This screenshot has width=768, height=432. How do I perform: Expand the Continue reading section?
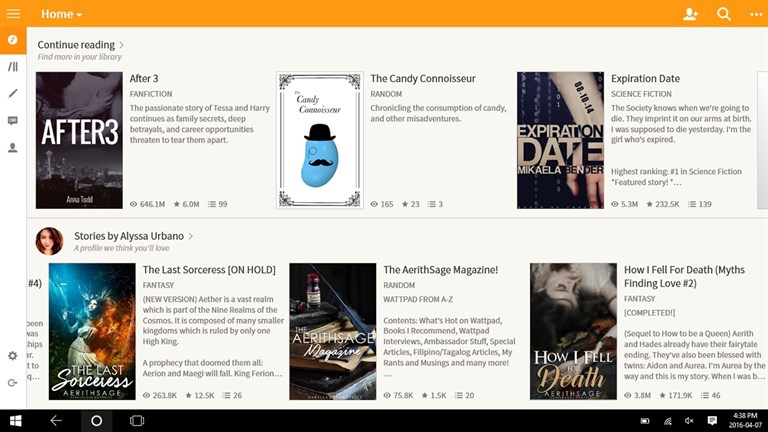[81, 45]
